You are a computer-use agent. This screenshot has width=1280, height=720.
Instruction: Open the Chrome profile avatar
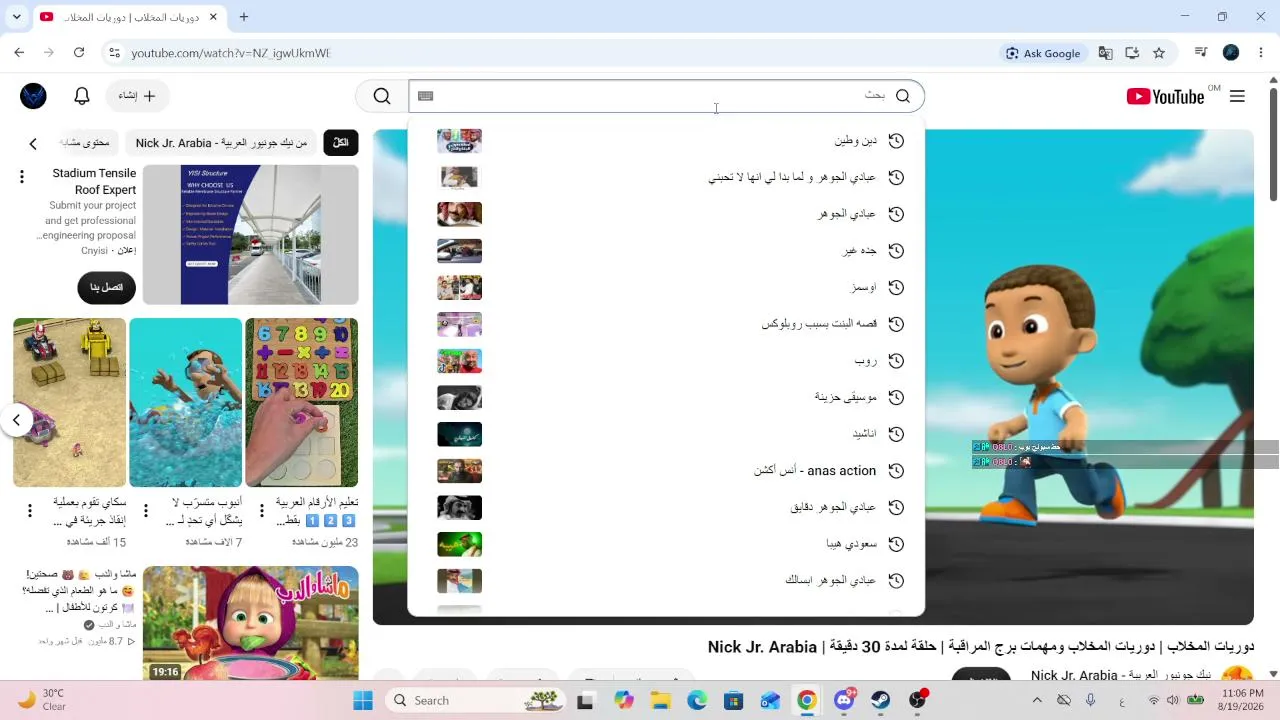click(1231, 53)
